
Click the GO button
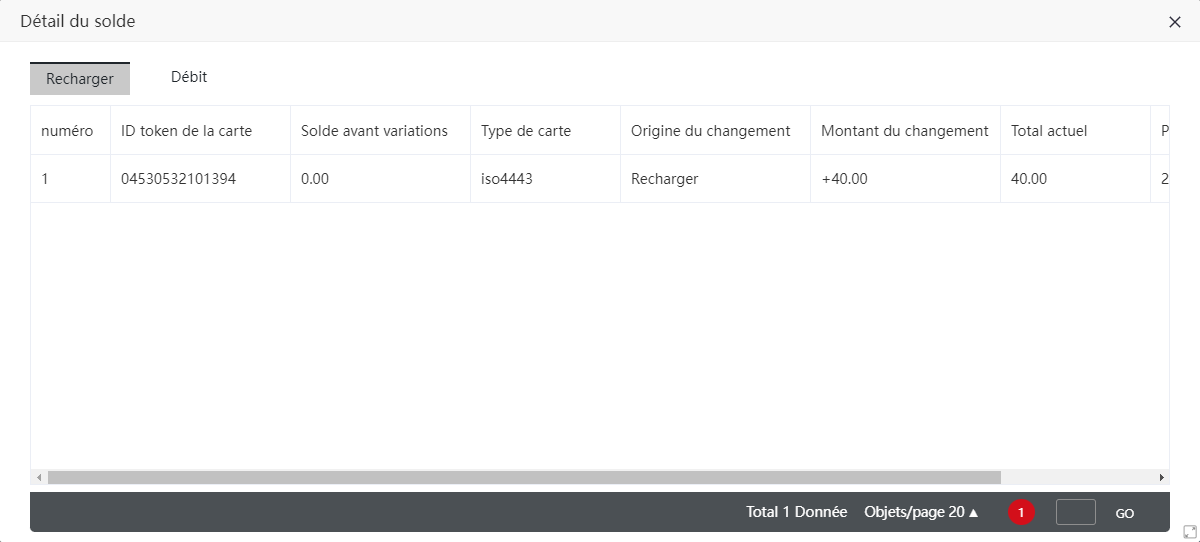click(x=1125, y=513)
